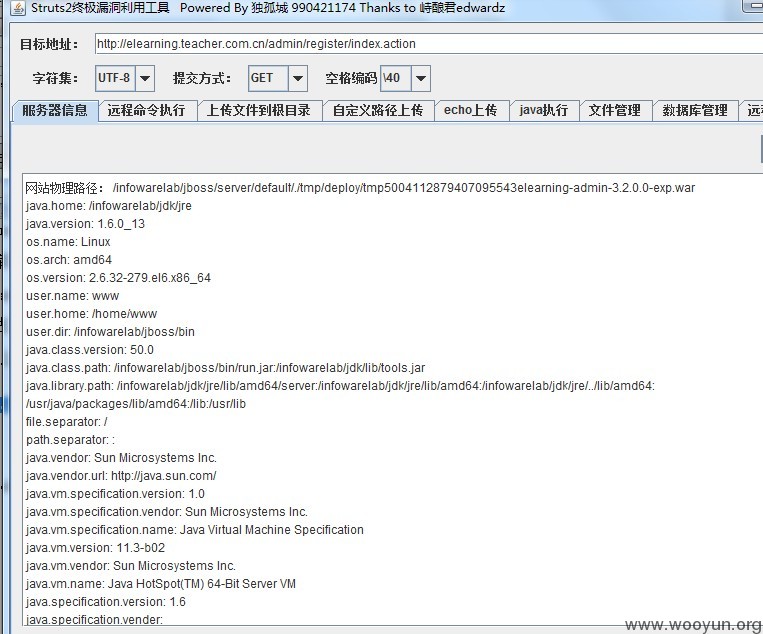Go to the 数据库管理 tab
The width and height of the screenshot is (763, 634).
[695, 110]
